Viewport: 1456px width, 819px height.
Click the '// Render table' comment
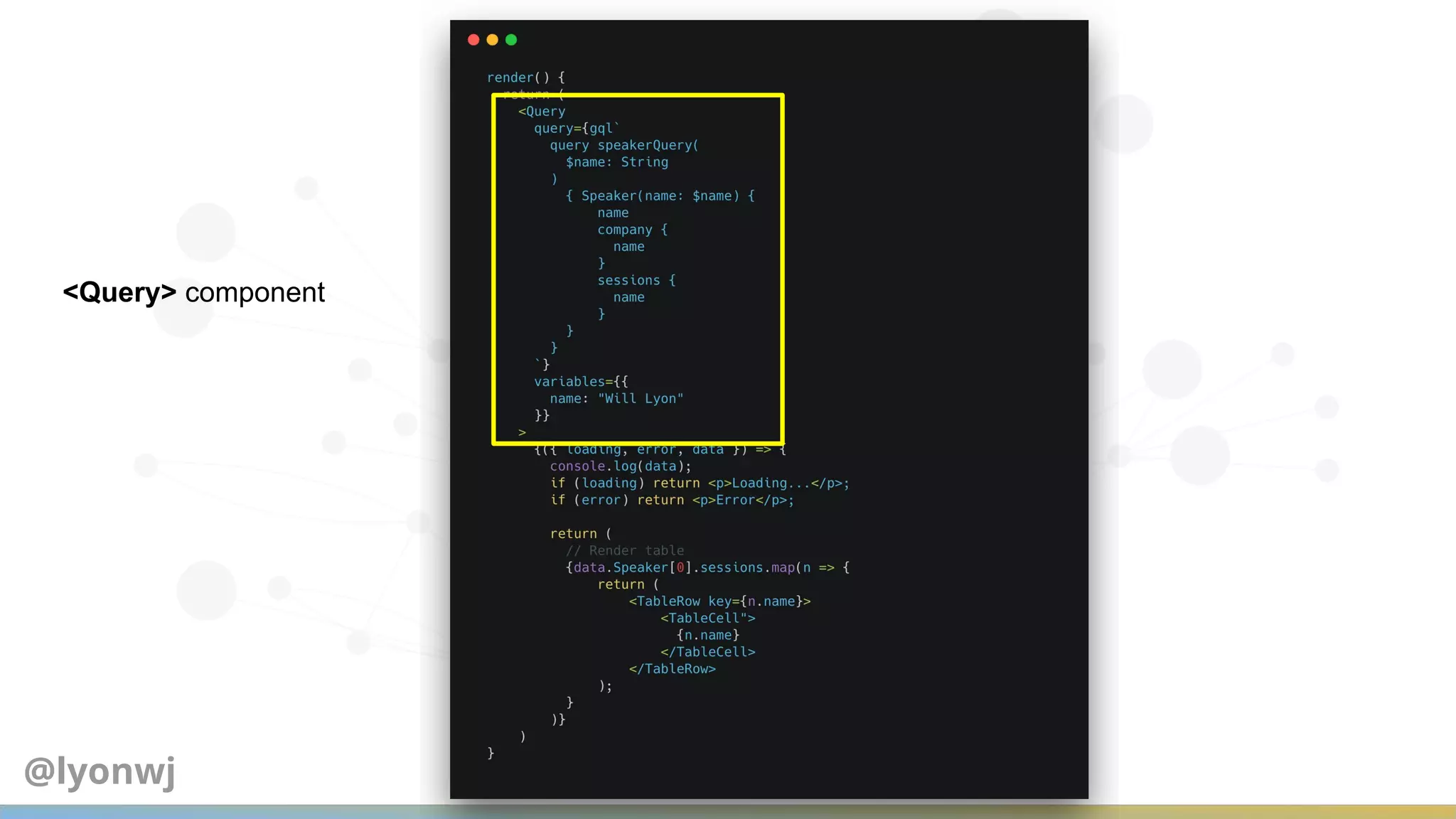(x=625, y=551)
